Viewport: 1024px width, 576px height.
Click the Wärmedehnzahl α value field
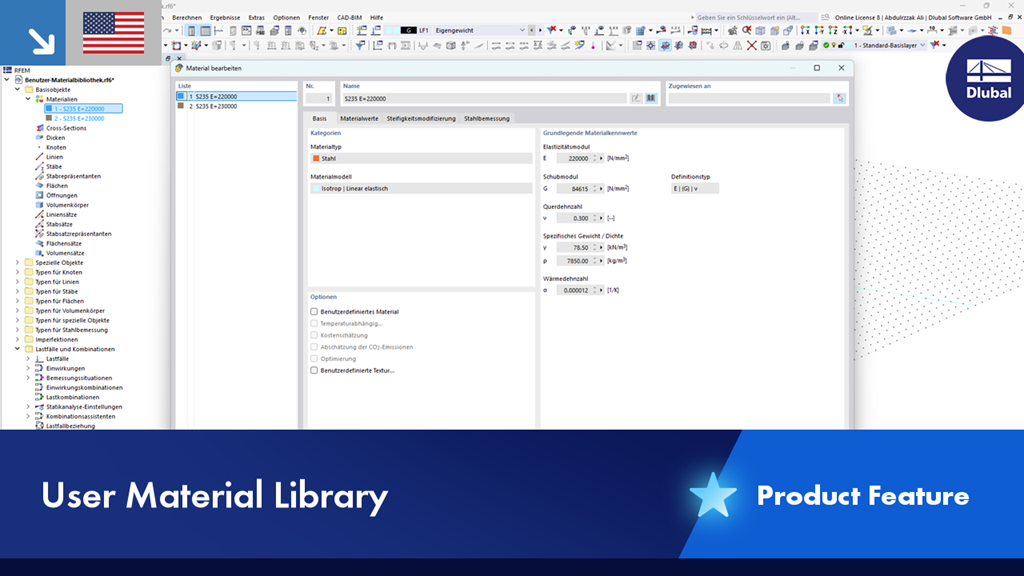pos(573,290)
